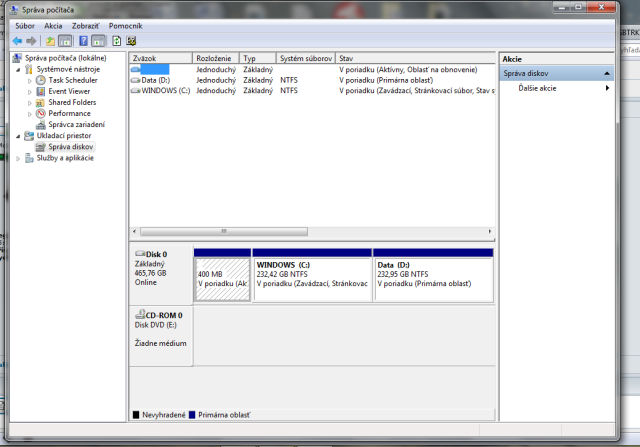Expand the Event Viewer node

point(29,92)
